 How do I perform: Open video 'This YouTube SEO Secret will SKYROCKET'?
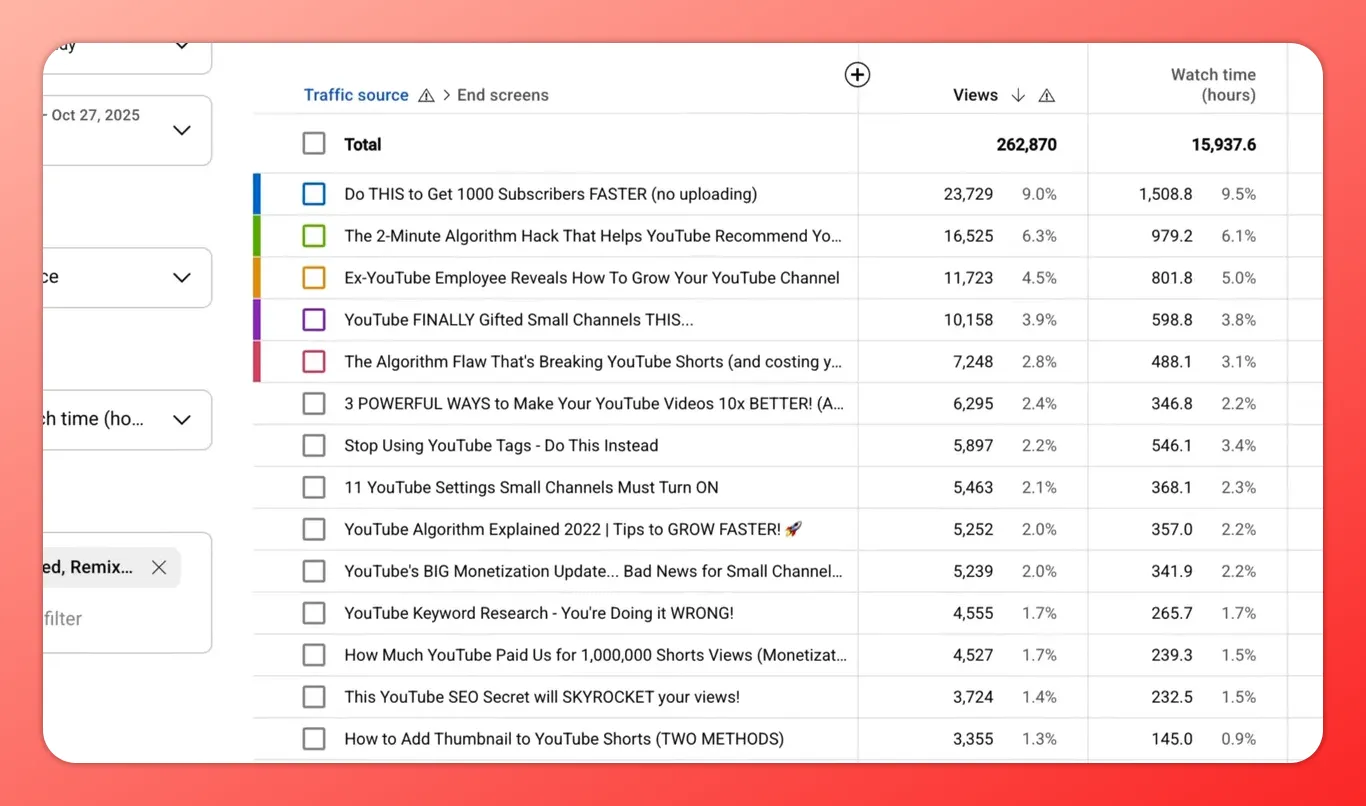pyautogui.click(x=542, y=697)
